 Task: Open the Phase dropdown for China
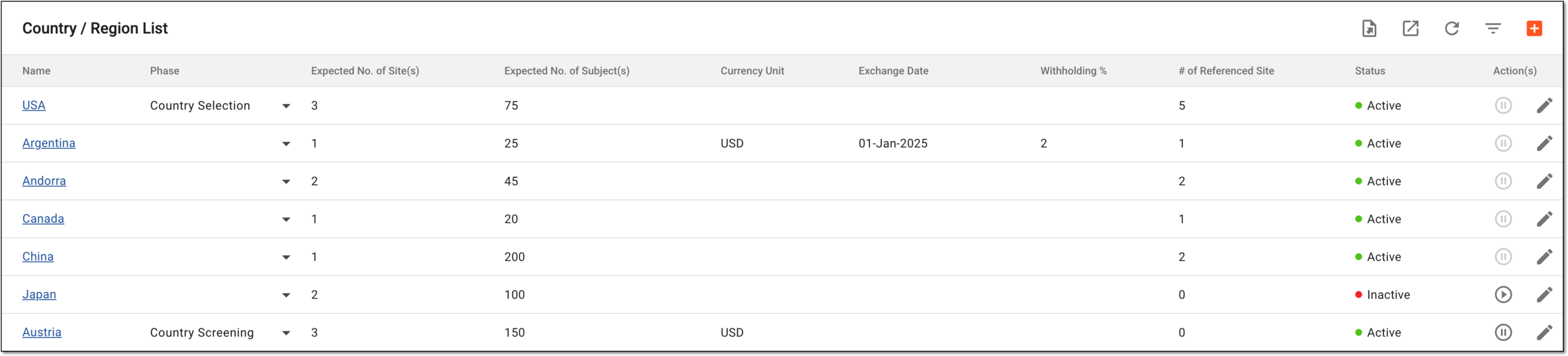(x=286, y=257)
